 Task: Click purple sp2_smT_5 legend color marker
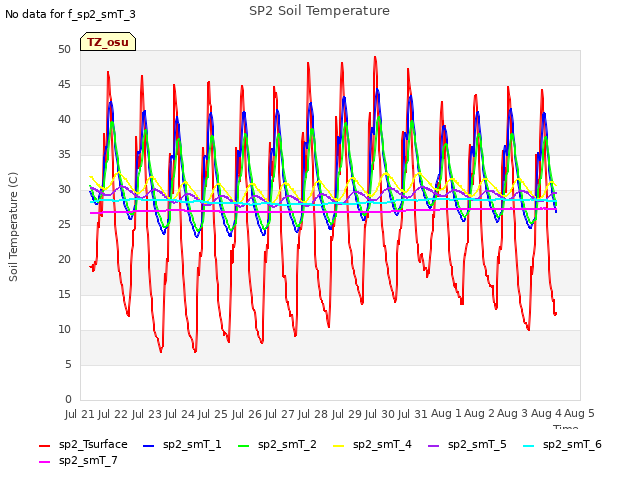433,446
